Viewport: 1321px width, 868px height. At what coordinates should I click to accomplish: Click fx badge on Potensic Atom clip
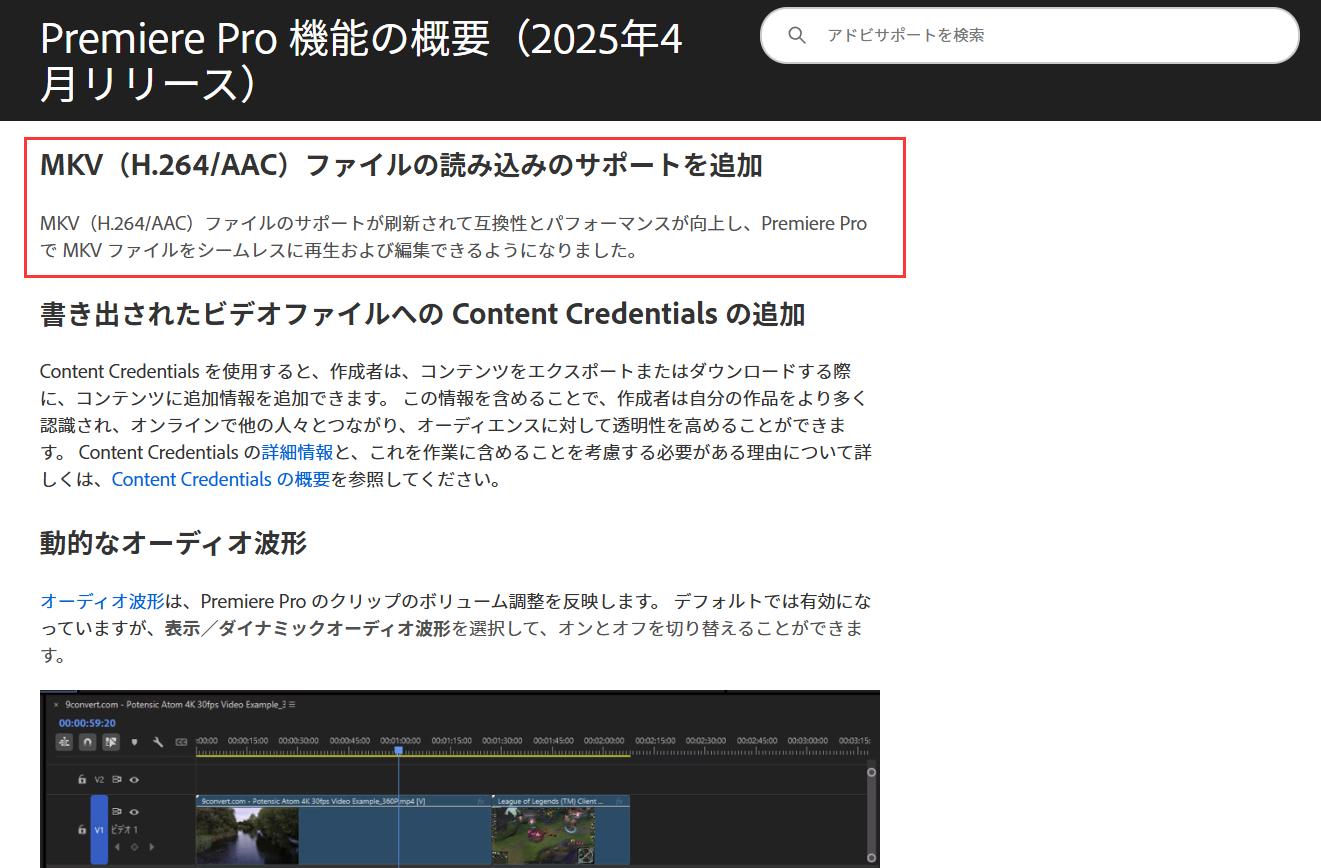click(x=481, y=801)
